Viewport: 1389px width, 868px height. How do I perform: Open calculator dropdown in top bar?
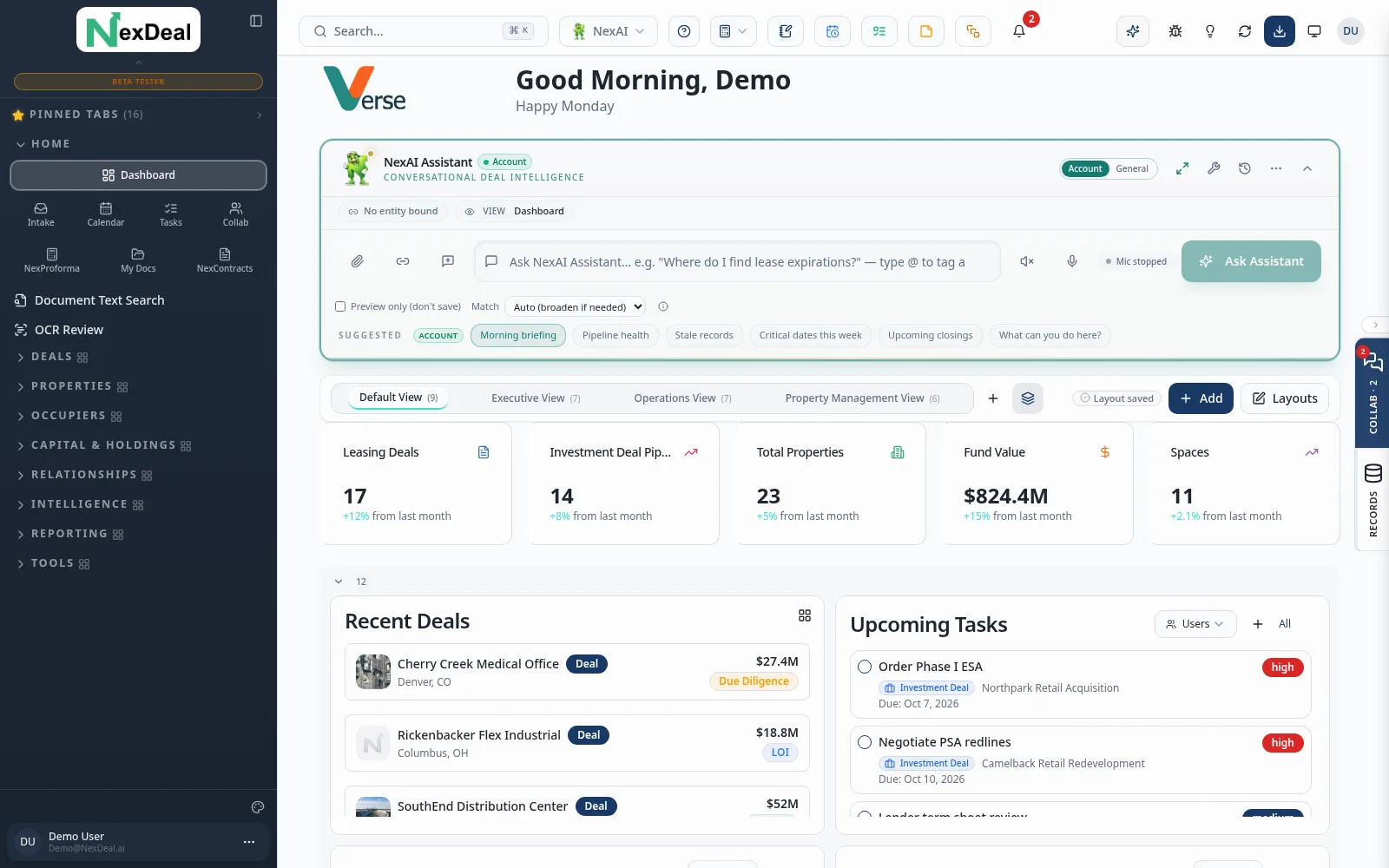click(734, 31)
